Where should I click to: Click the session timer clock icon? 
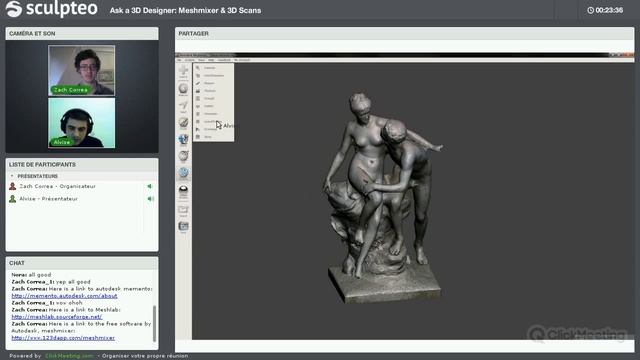click(590, 10)
